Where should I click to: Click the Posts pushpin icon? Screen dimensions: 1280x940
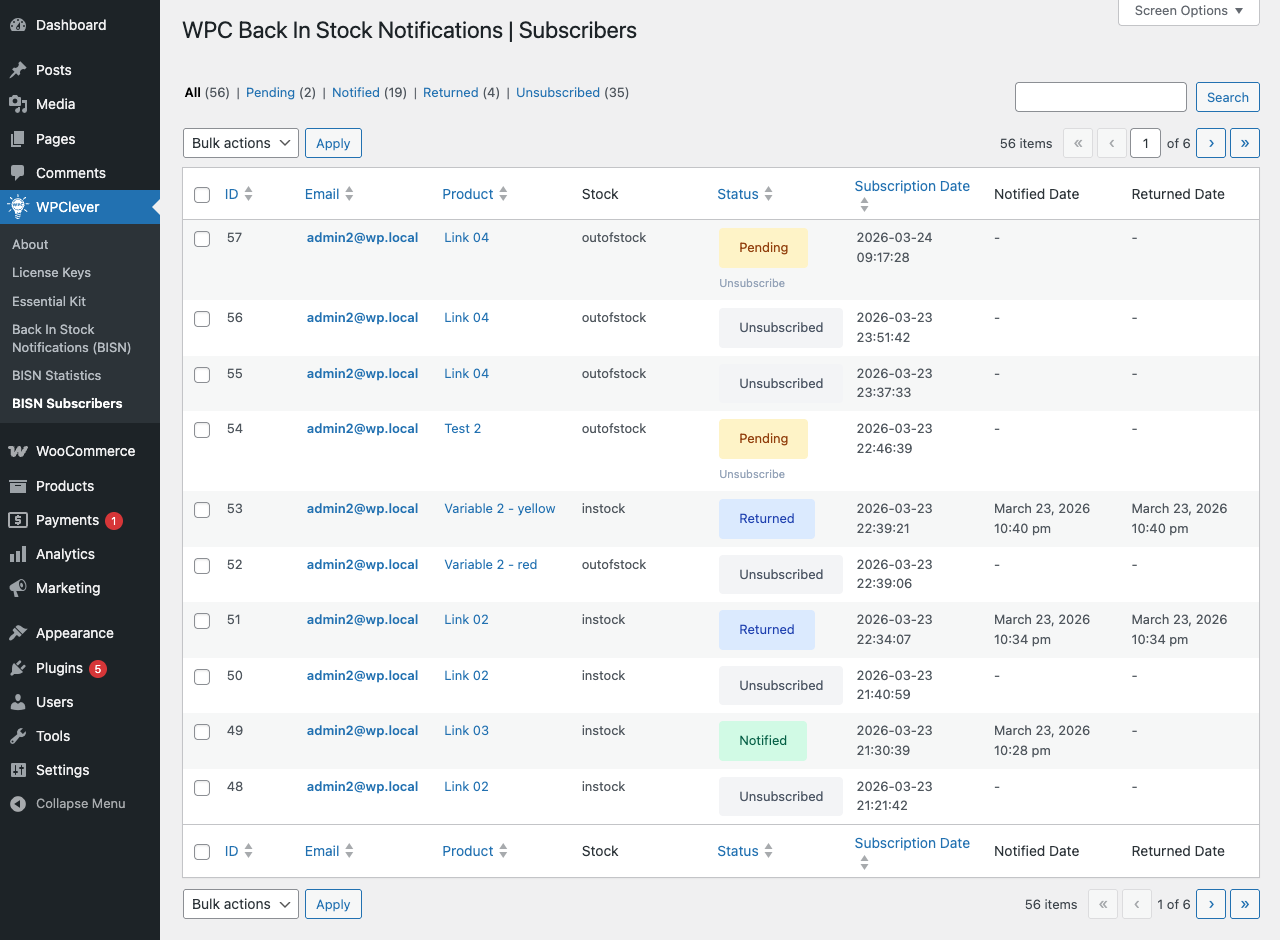(x=18, y=70)
